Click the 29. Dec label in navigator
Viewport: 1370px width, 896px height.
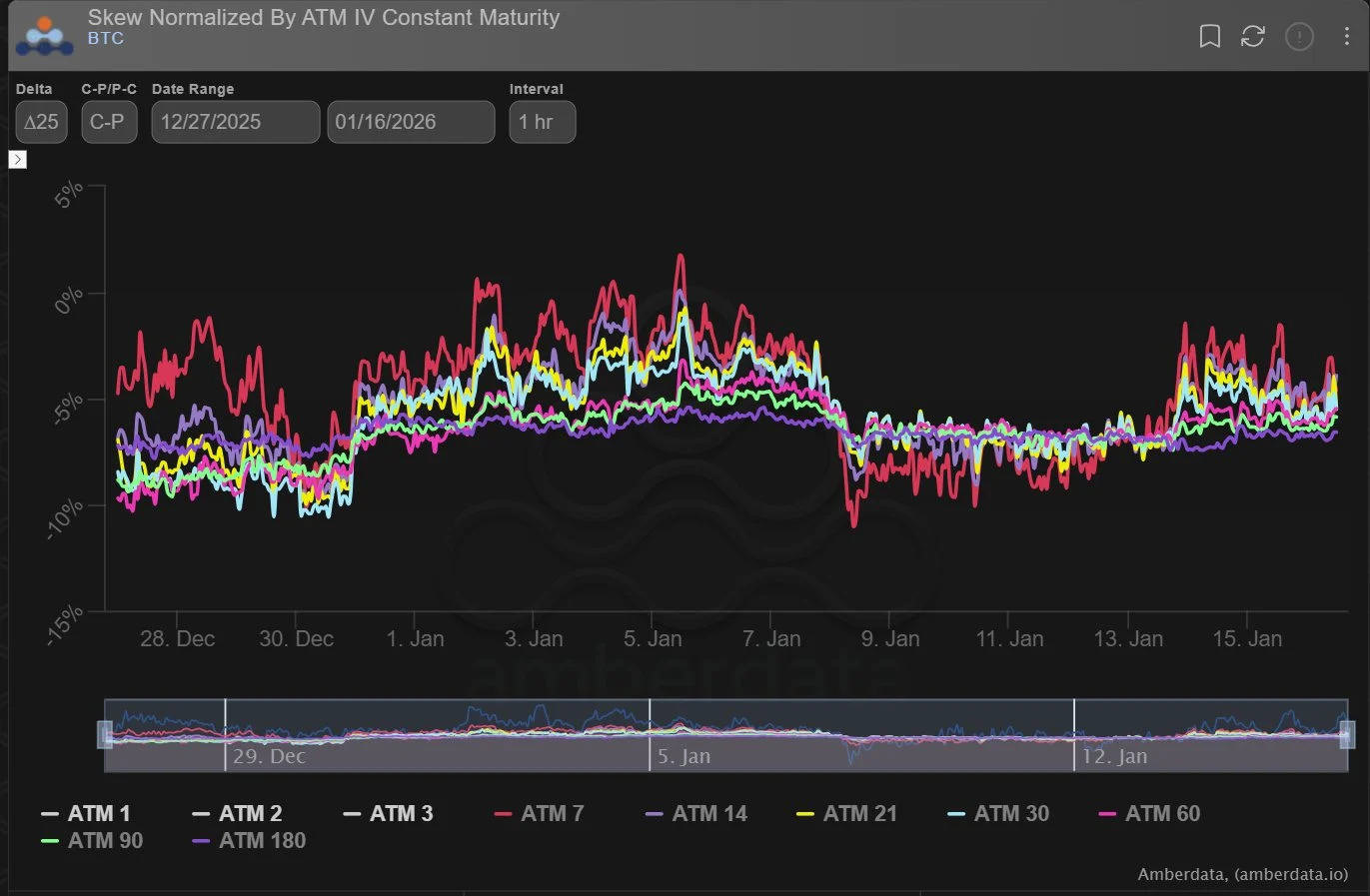pyautogui.click(x=269, y=756)
